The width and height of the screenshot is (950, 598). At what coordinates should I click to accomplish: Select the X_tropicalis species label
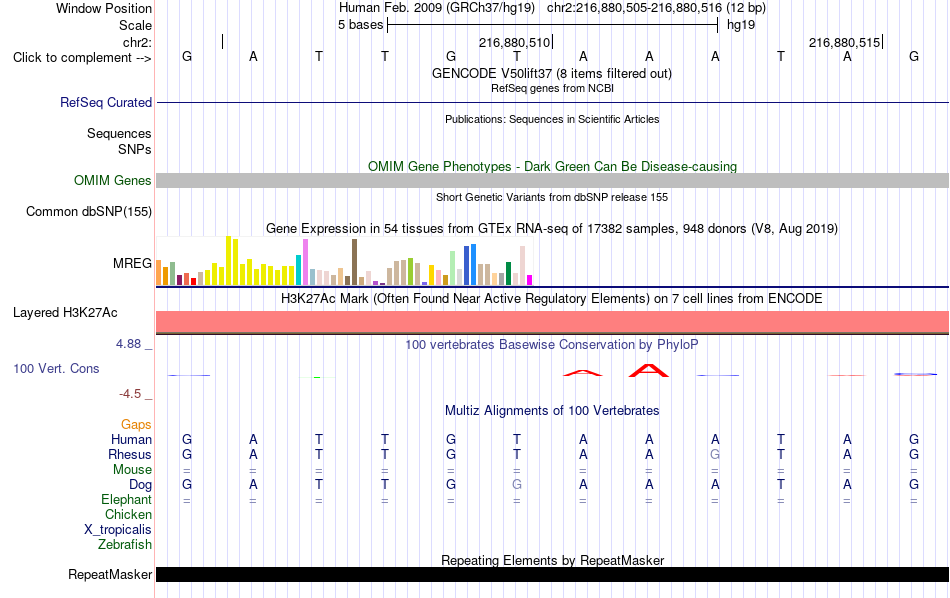coord(118,530)
